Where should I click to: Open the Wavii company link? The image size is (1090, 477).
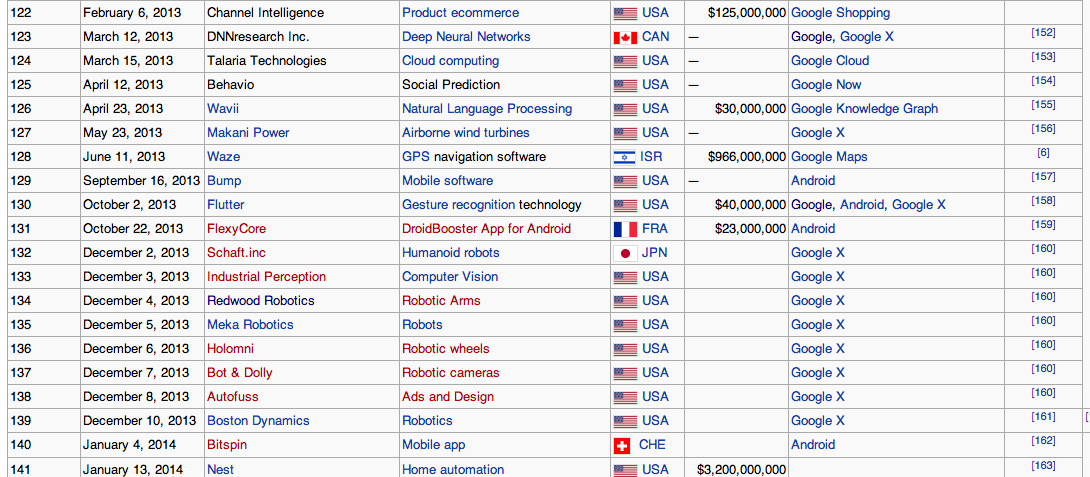click(x=223, y=108)
